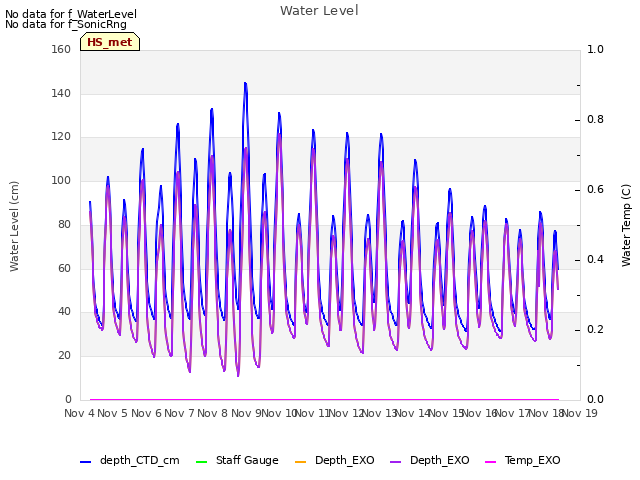Click the Nov 4 x-axis tick label
This screenshot has width=640, height=480.
point(79,413)
